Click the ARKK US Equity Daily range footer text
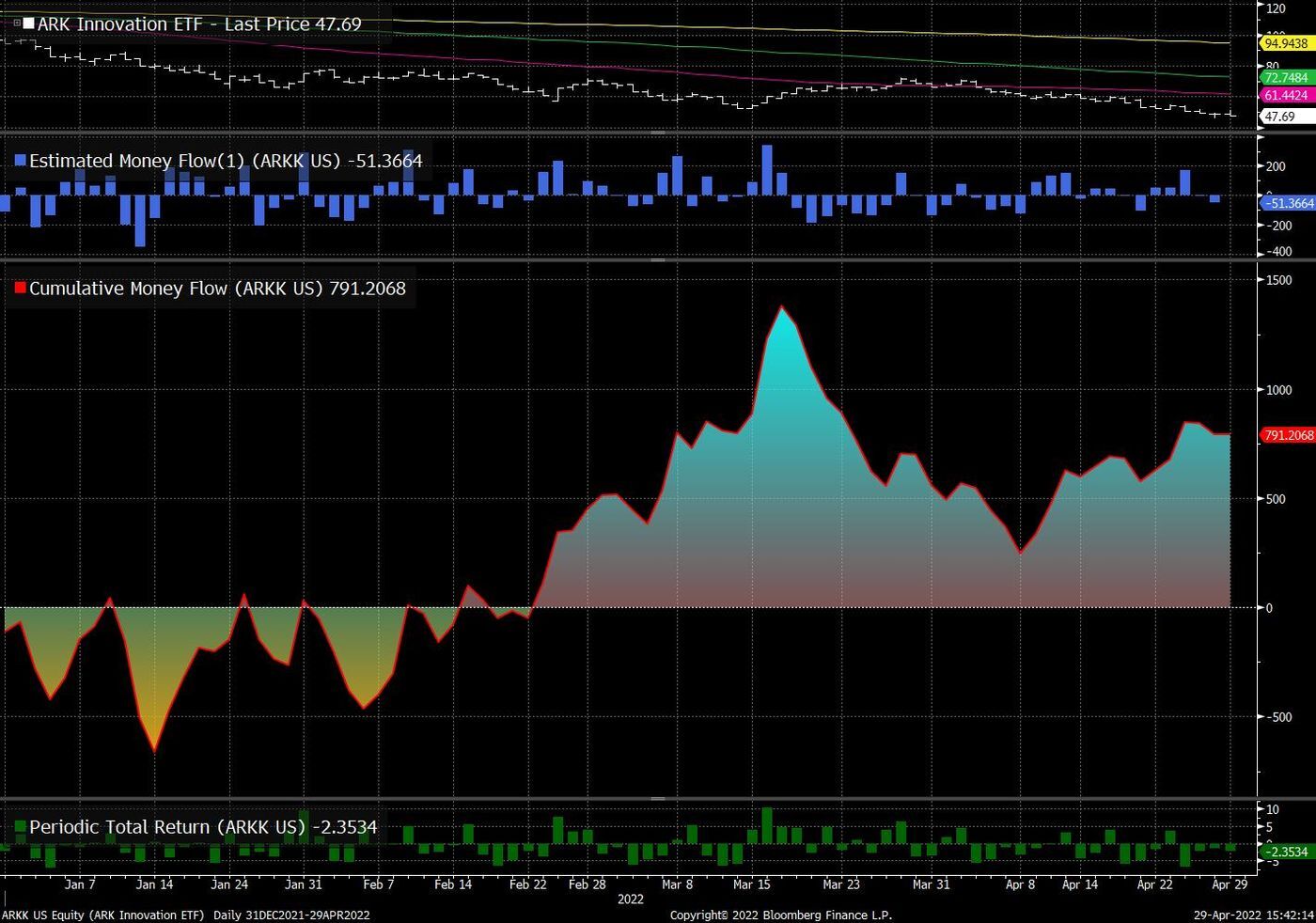Screen dimensions: 1316x923 [186, 915]
